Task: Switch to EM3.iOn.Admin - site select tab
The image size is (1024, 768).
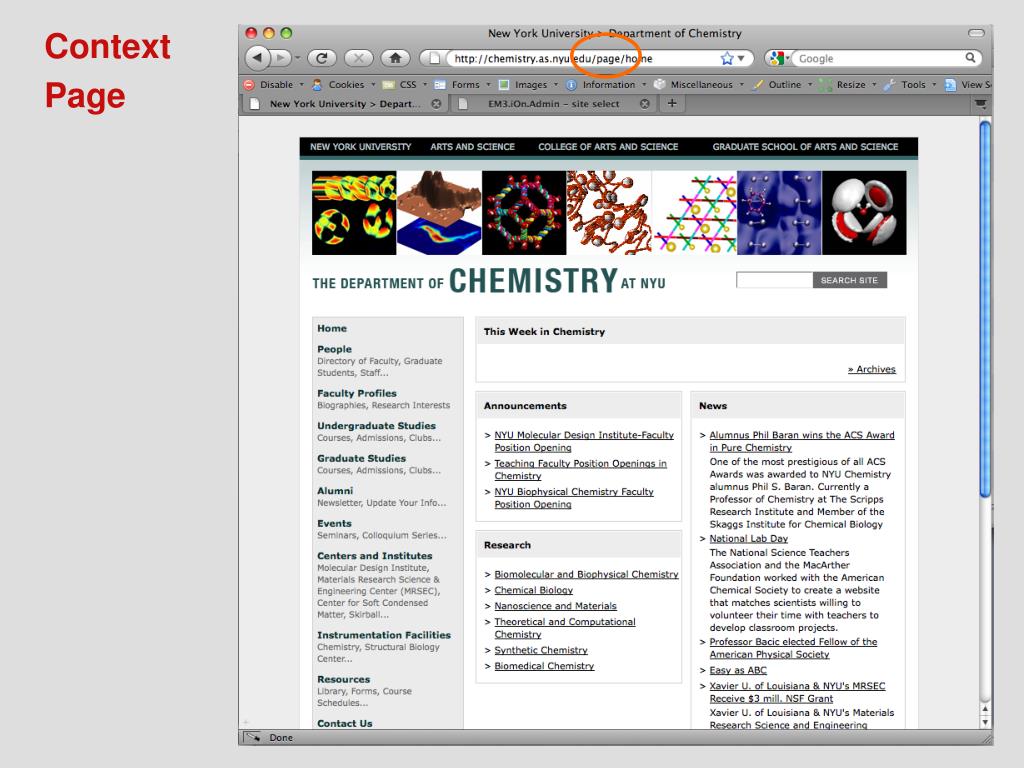Action: click(x=552, y=104)
